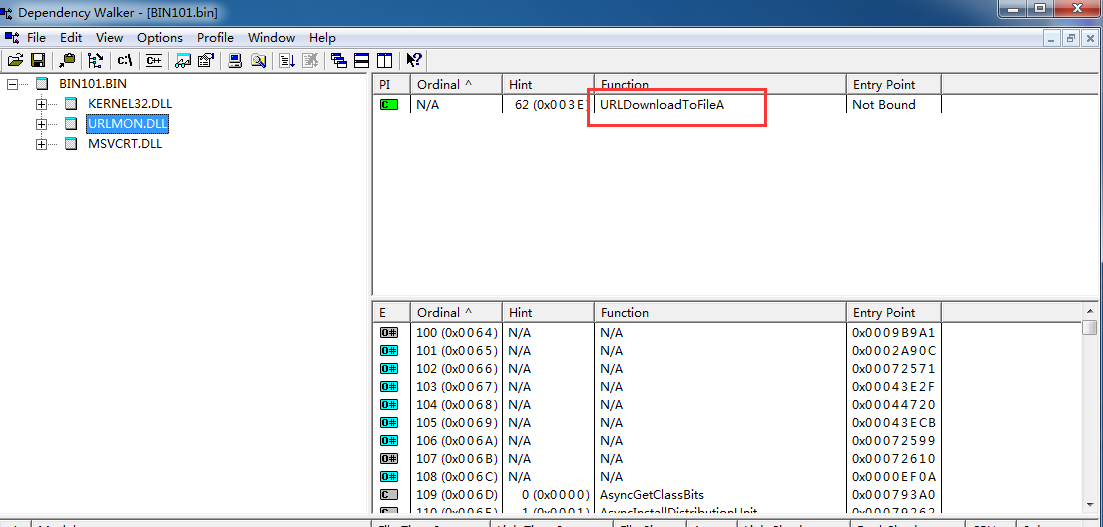Image resolution: width=1103 pixels, height=527 pixels.
Task: Click ordinal '105 (0x0069)' row
Action: click(x=457, y=422)
